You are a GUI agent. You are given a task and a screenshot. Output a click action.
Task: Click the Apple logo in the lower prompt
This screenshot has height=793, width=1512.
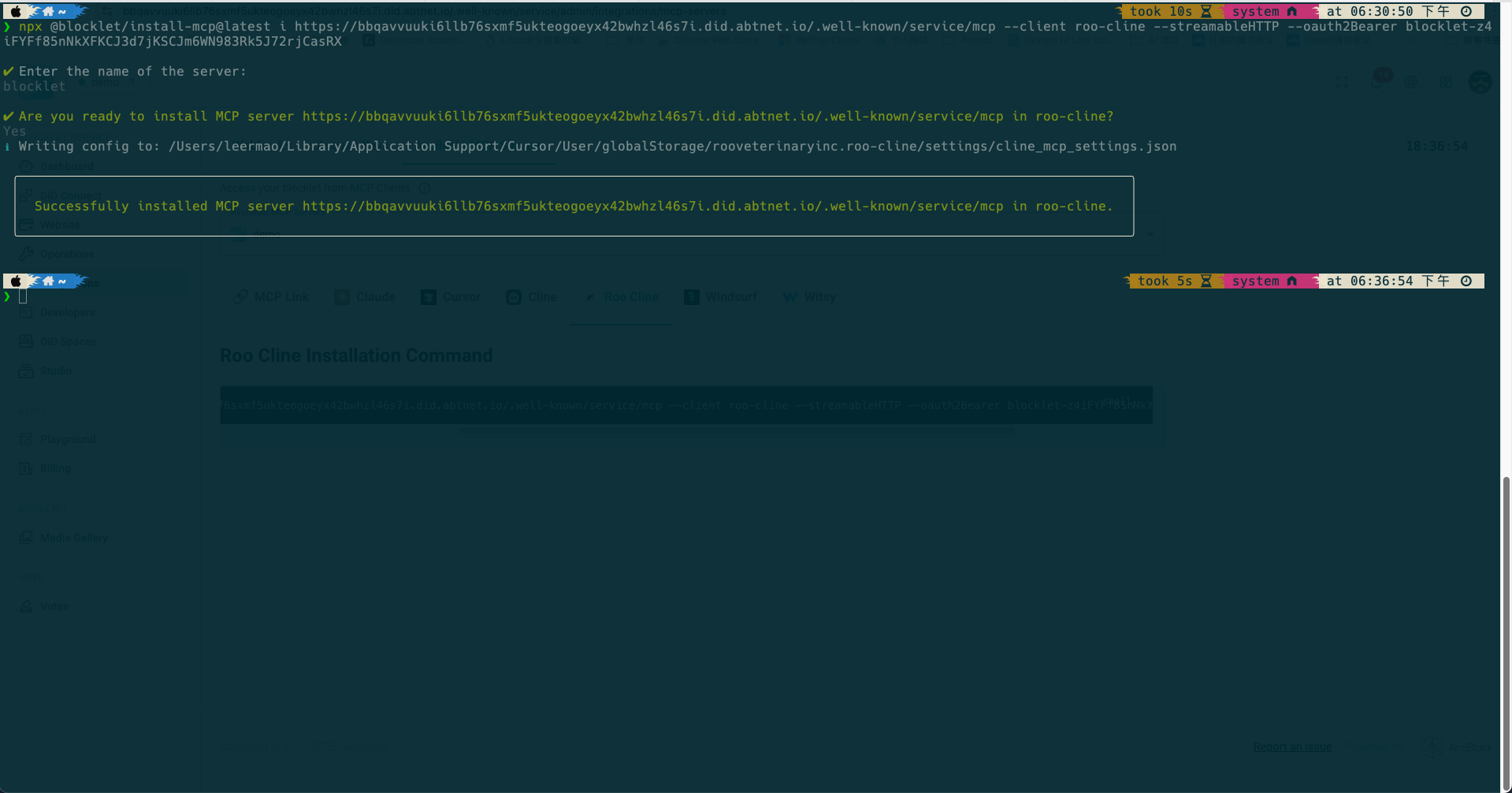[x=16, y=281]
